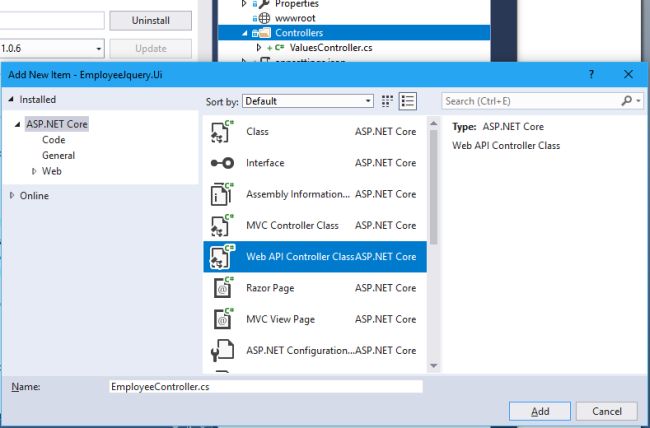This screenshot has width=650, height=428.
Task: Select the Web category label
Action: click(x=52, y=171)
